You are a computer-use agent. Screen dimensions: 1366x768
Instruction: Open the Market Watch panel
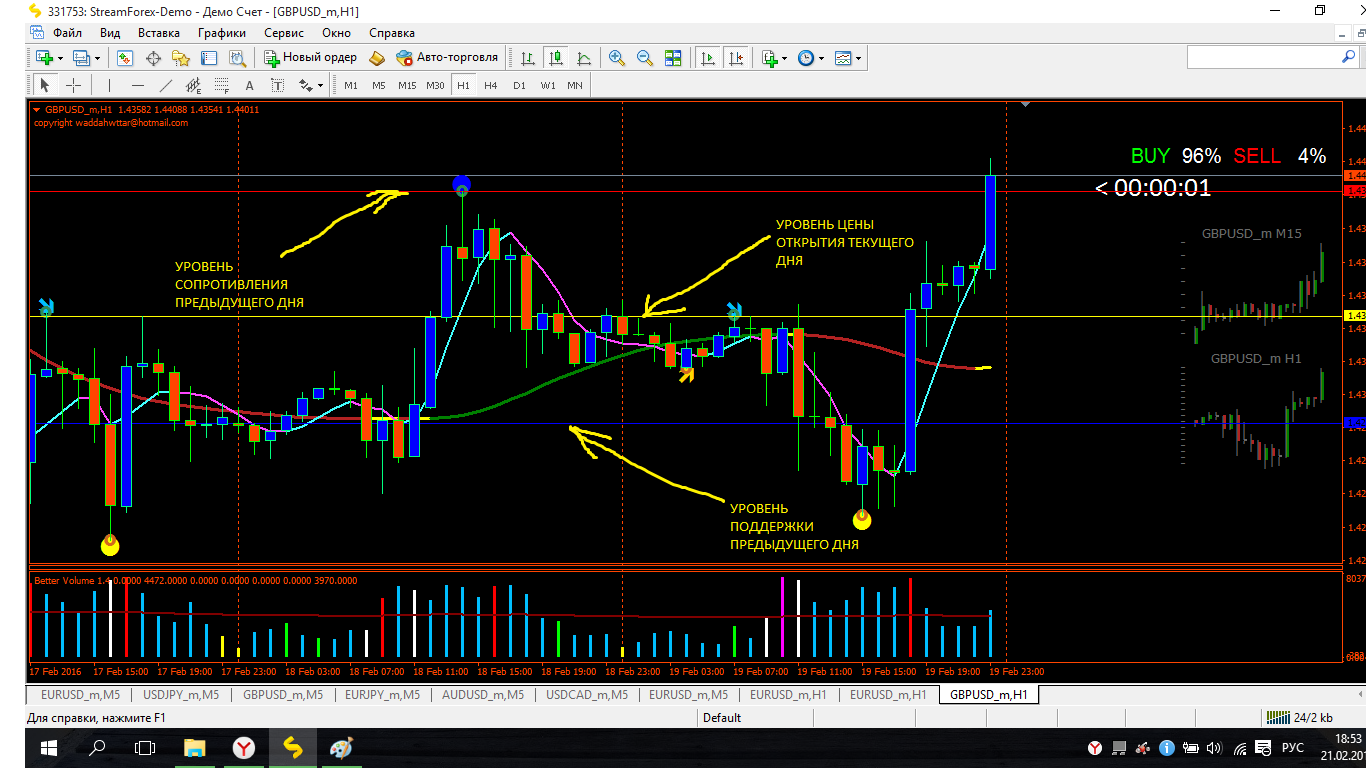point(125,58)
